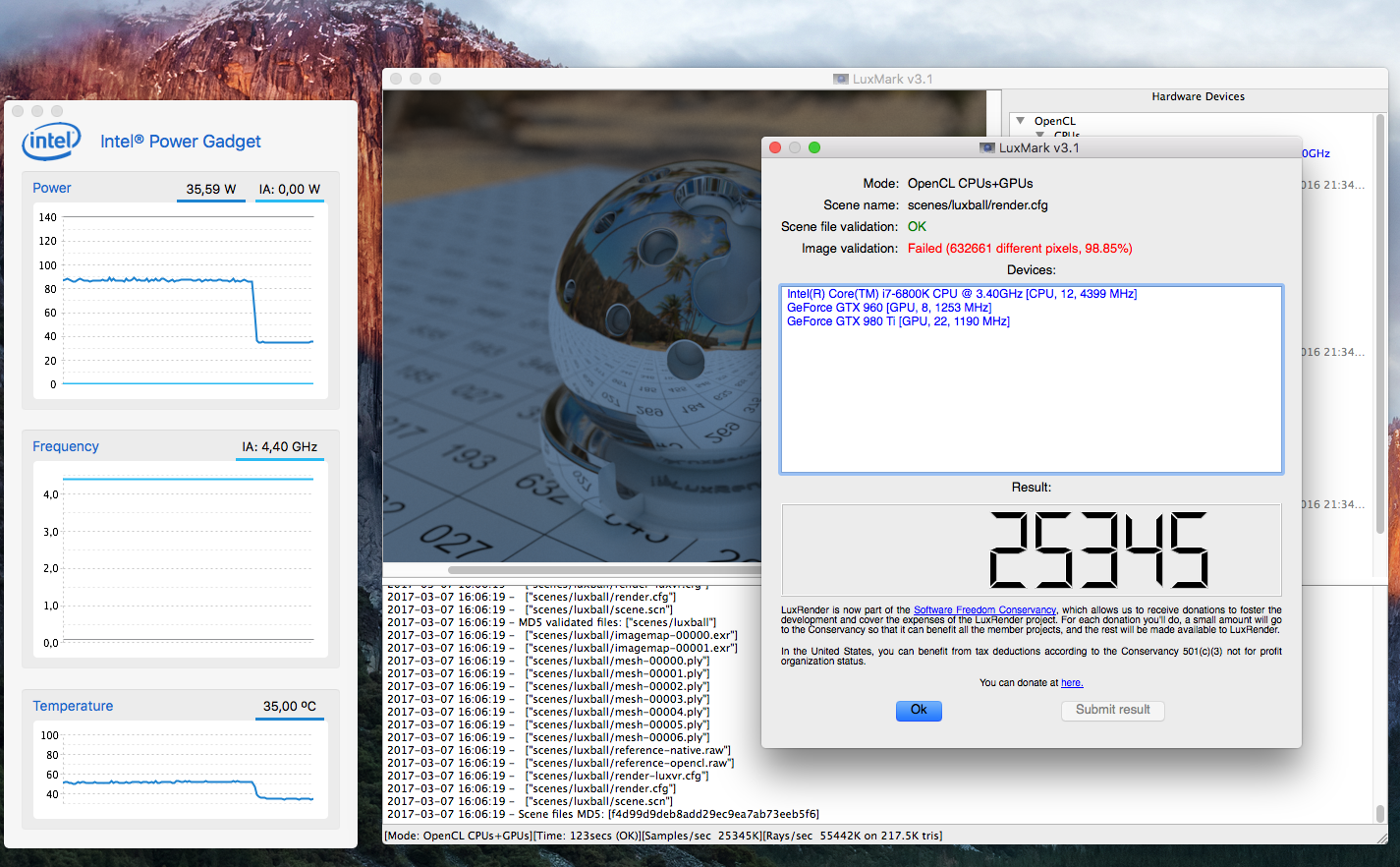1400x867 pixels.
Task: Click the LuxMark icon in the main window title
Action: 841,79
